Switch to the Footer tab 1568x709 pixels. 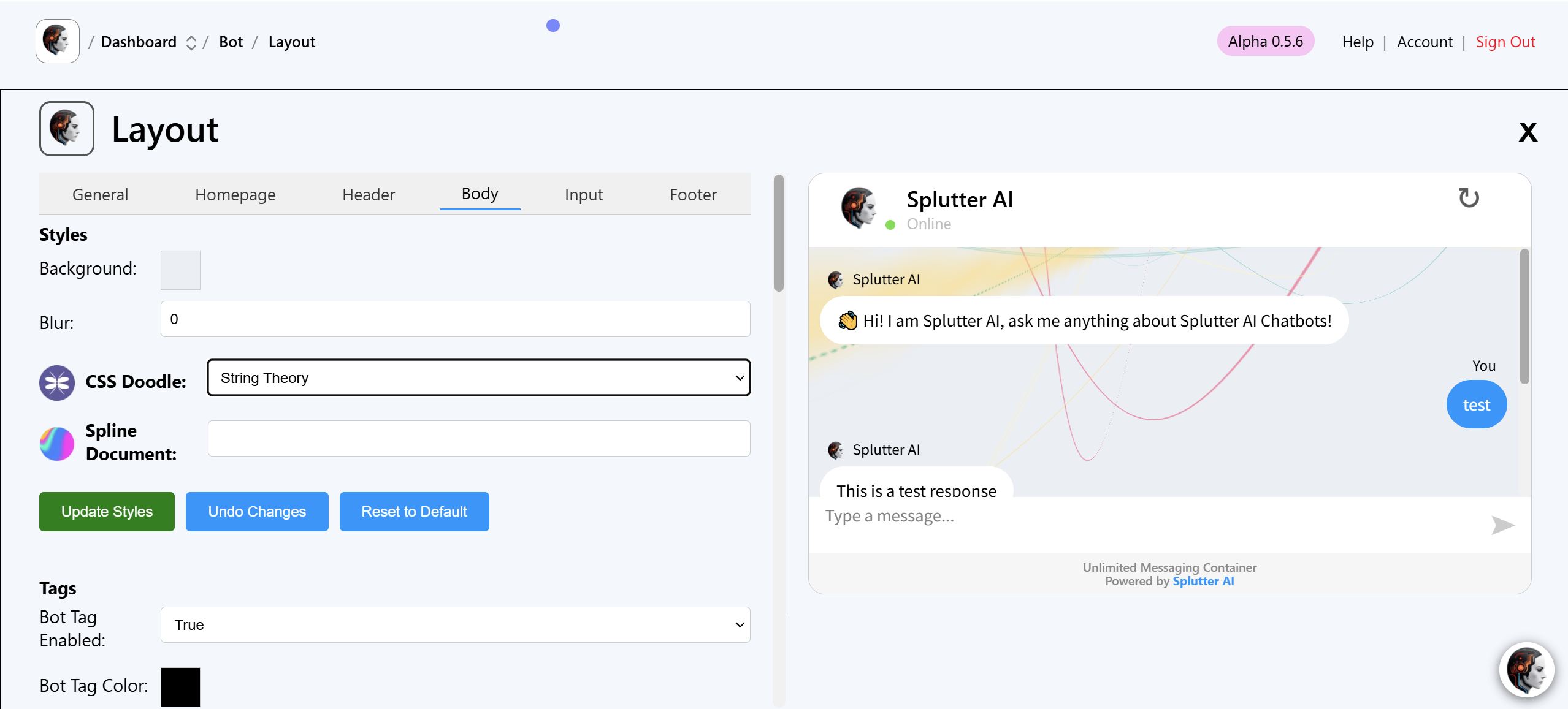(x=693, y=195)
